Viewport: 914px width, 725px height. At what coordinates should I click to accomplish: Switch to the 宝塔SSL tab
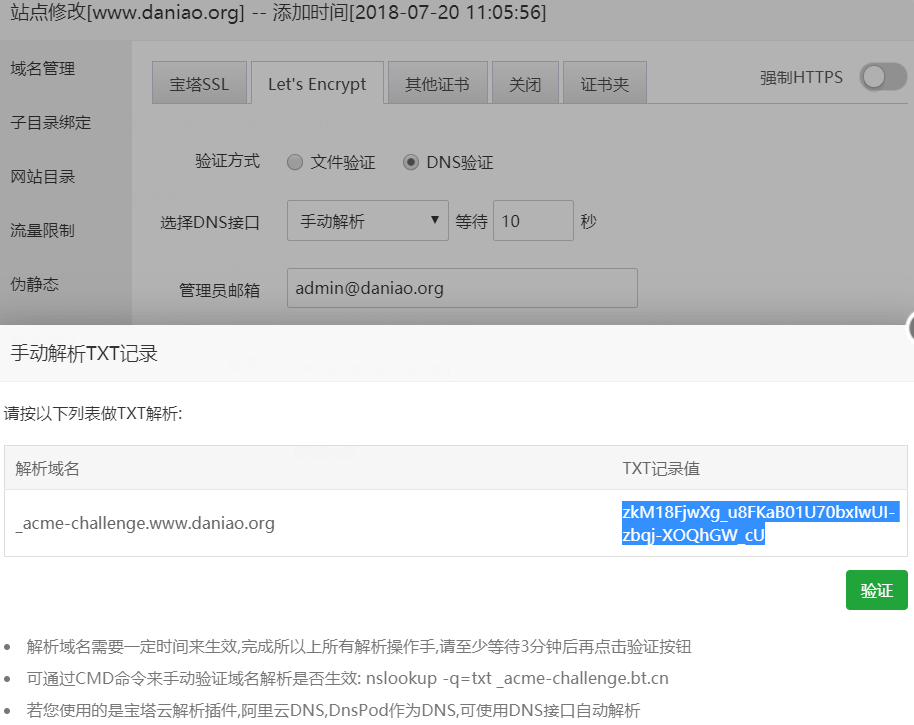tap(199, 84)
